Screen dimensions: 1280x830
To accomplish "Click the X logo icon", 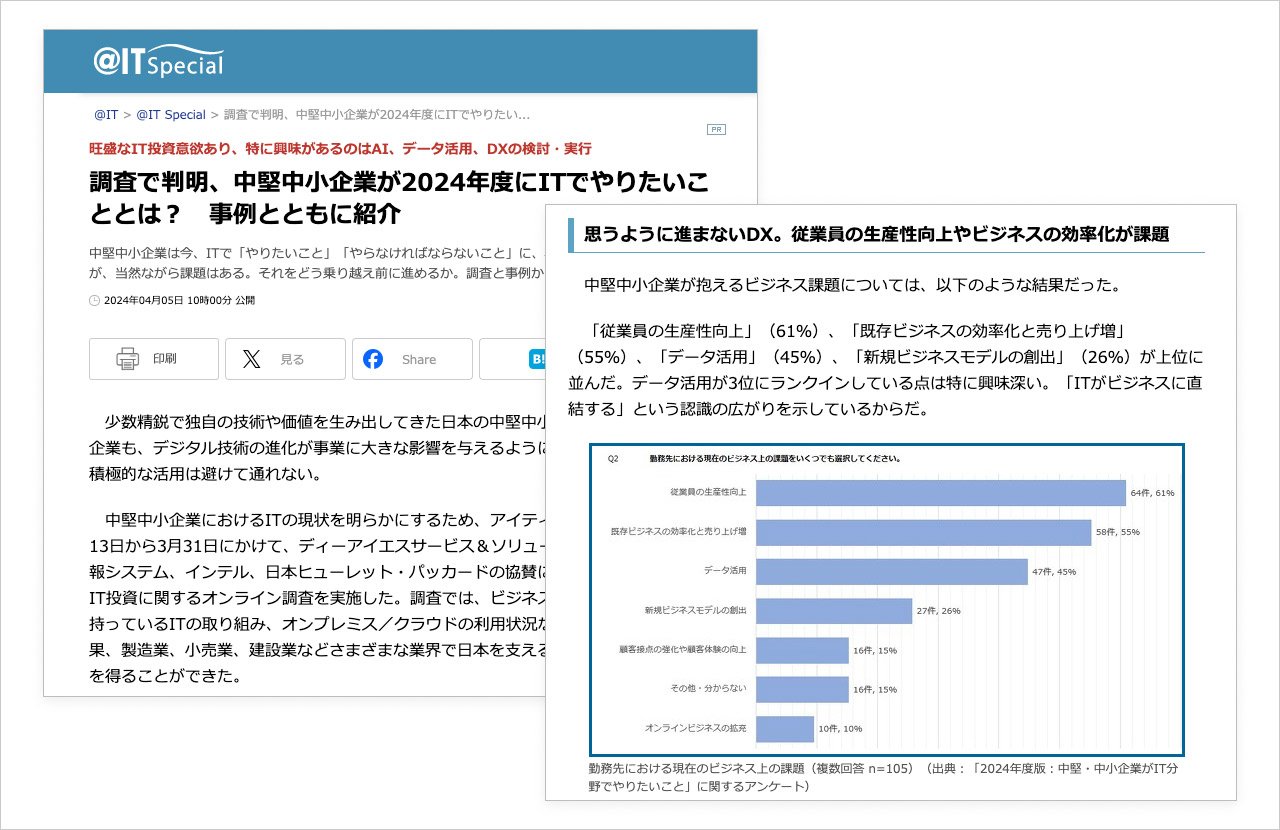I will pos(250,359).
